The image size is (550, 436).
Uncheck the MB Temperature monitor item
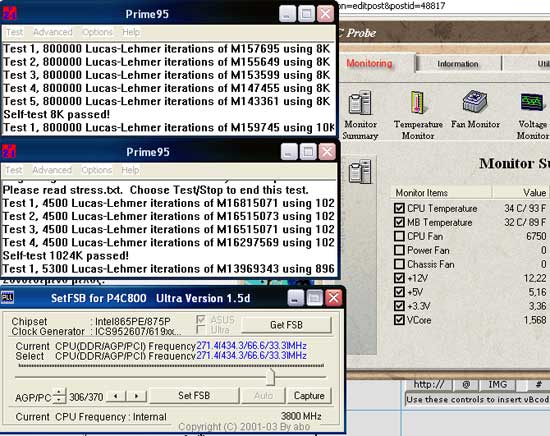coord(399,222)
